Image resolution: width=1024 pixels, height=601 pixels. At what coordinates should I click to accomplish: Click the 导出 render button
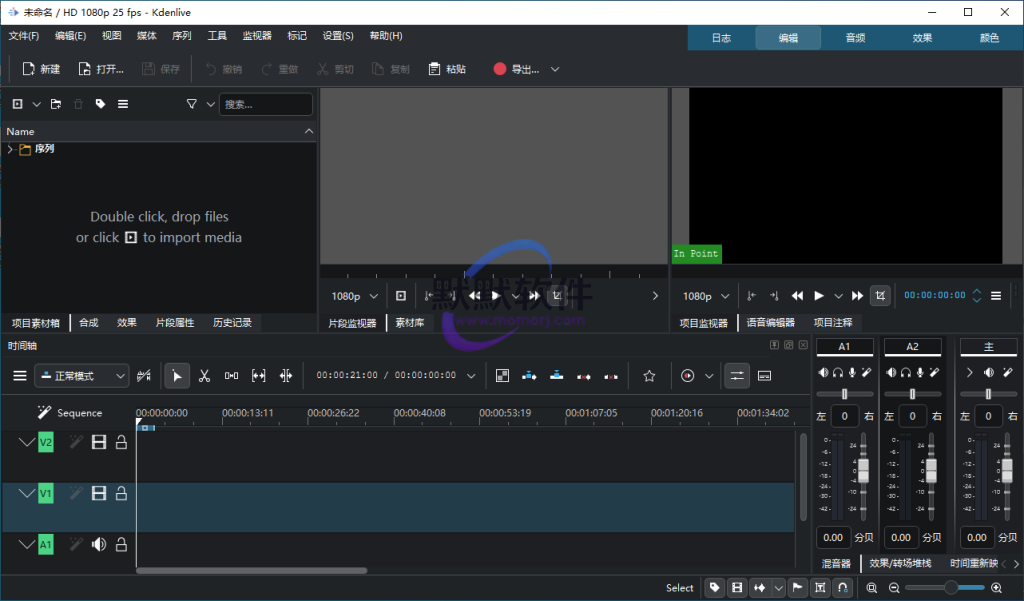coord(517,69)
